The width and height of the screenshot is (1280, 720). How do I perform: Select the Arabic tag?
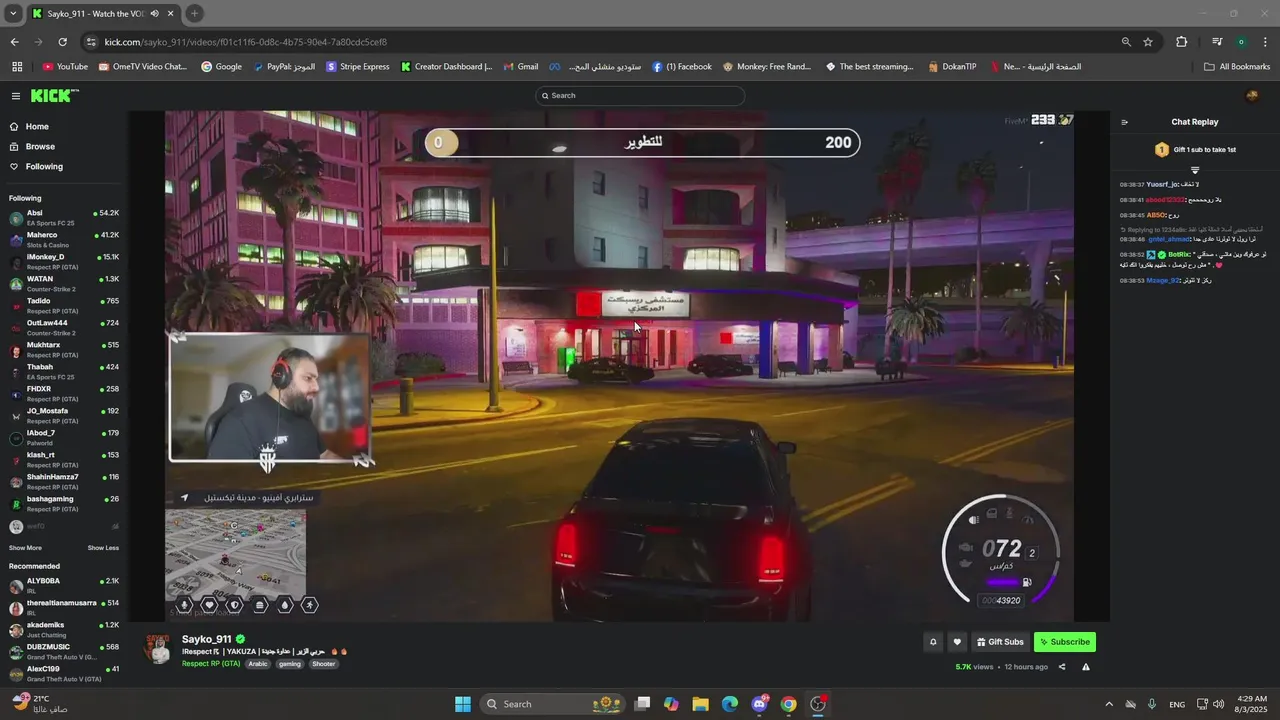258,664
